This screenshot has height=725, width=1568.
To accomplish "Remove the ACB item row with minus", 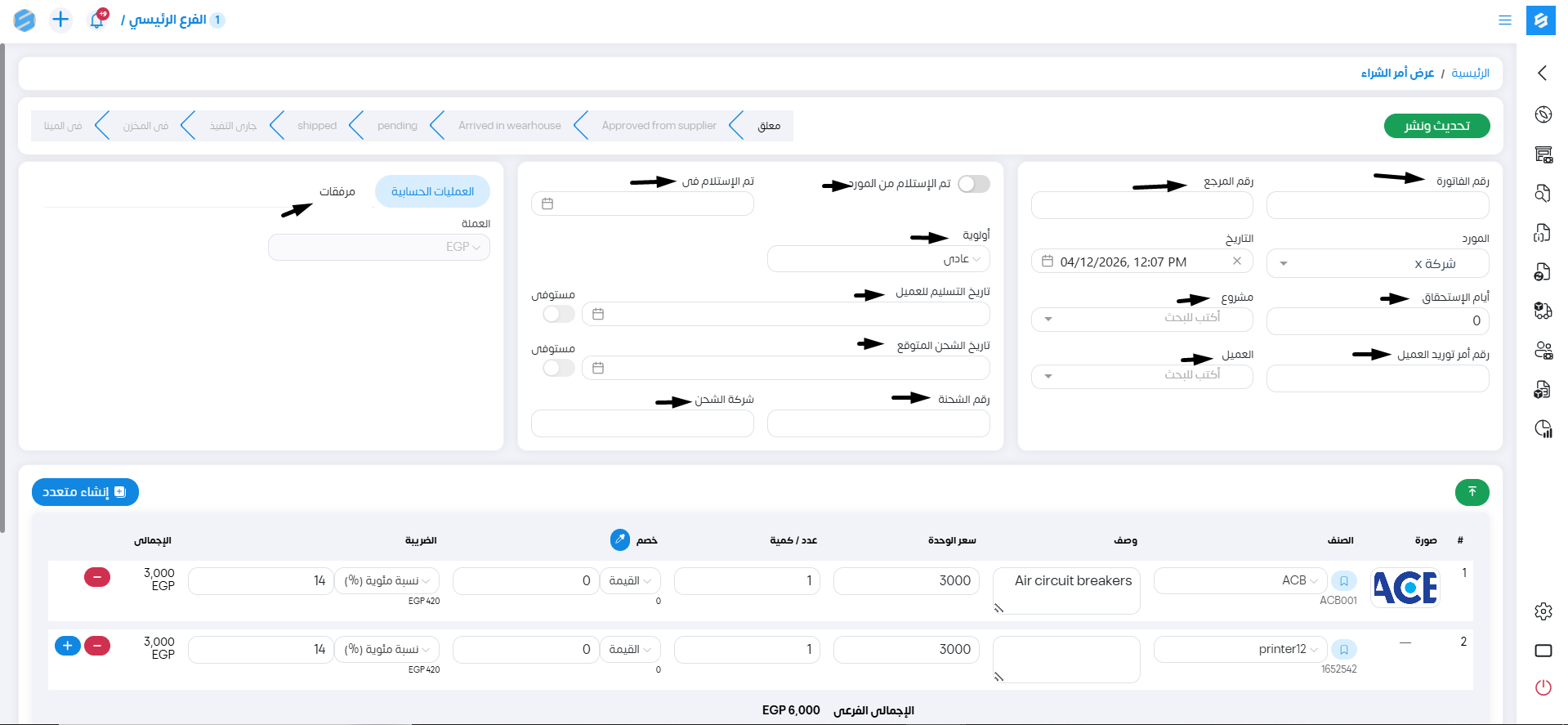I will click(x=97, y=577).
